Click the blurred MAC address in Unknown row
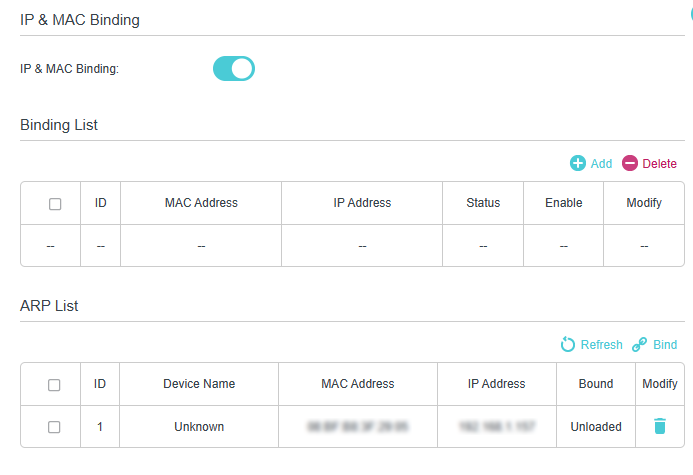Image resolution: width=693 pixels, height=475 pixels. point(358,426)
